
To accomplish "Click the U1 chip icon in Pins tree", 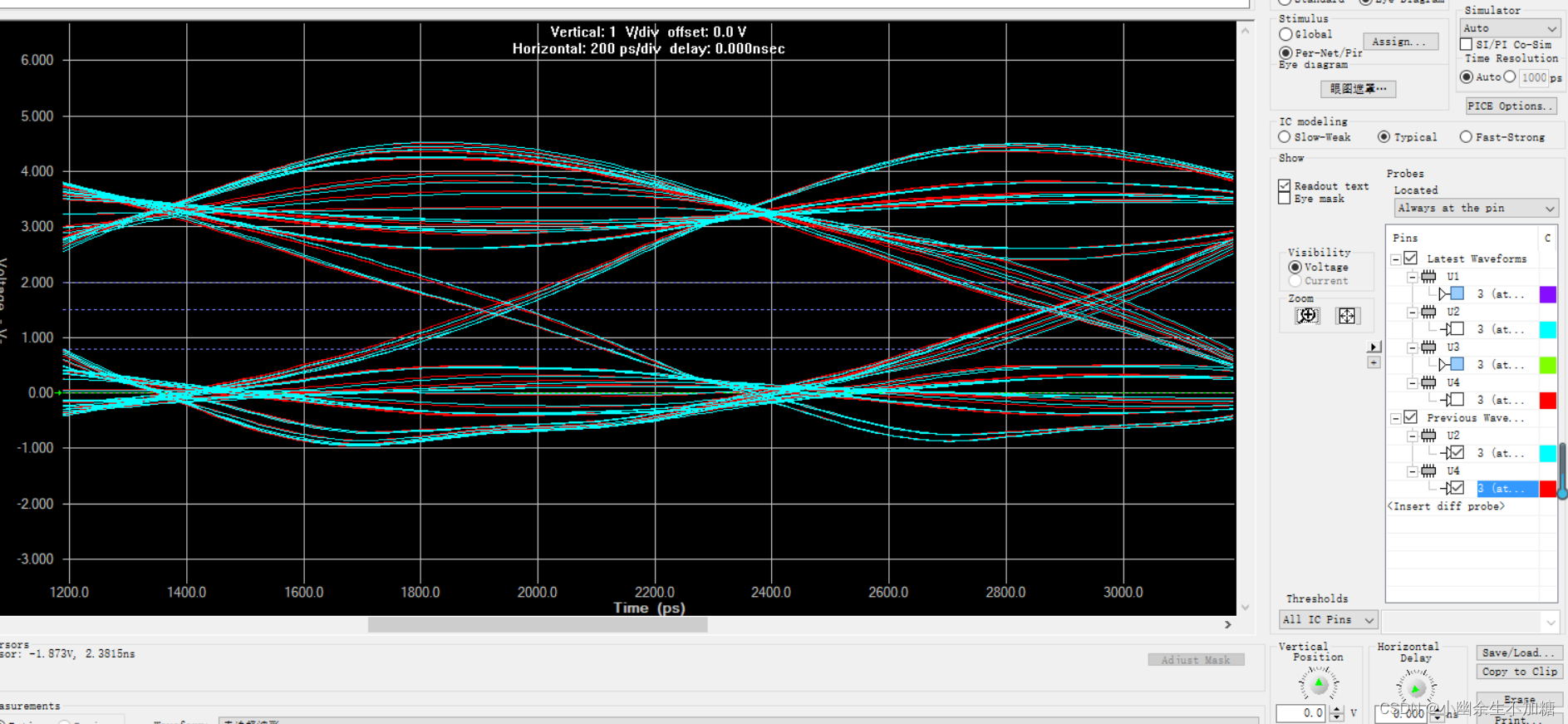I will click(1428, 277).
